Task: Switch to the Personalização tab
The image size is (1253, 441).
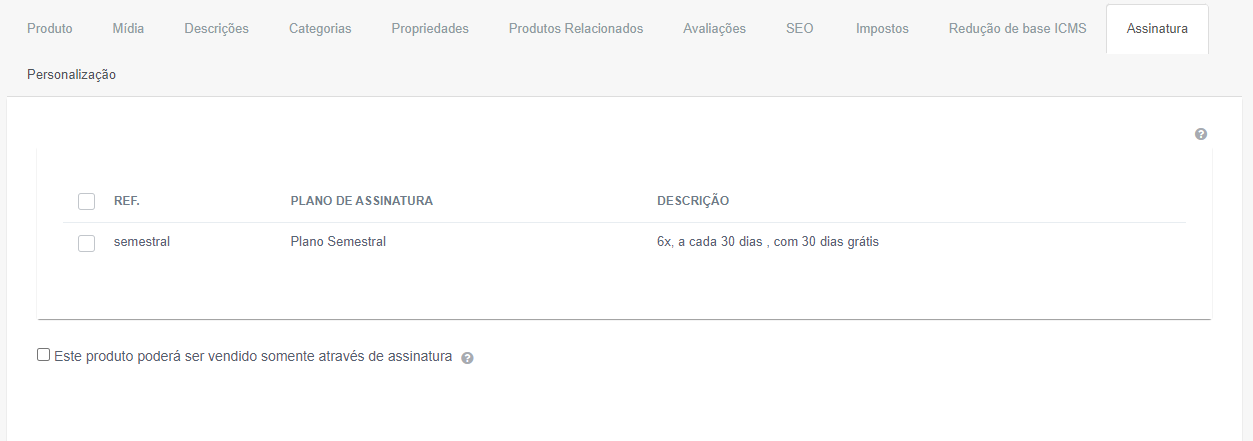Action: (x=72, y=75)
